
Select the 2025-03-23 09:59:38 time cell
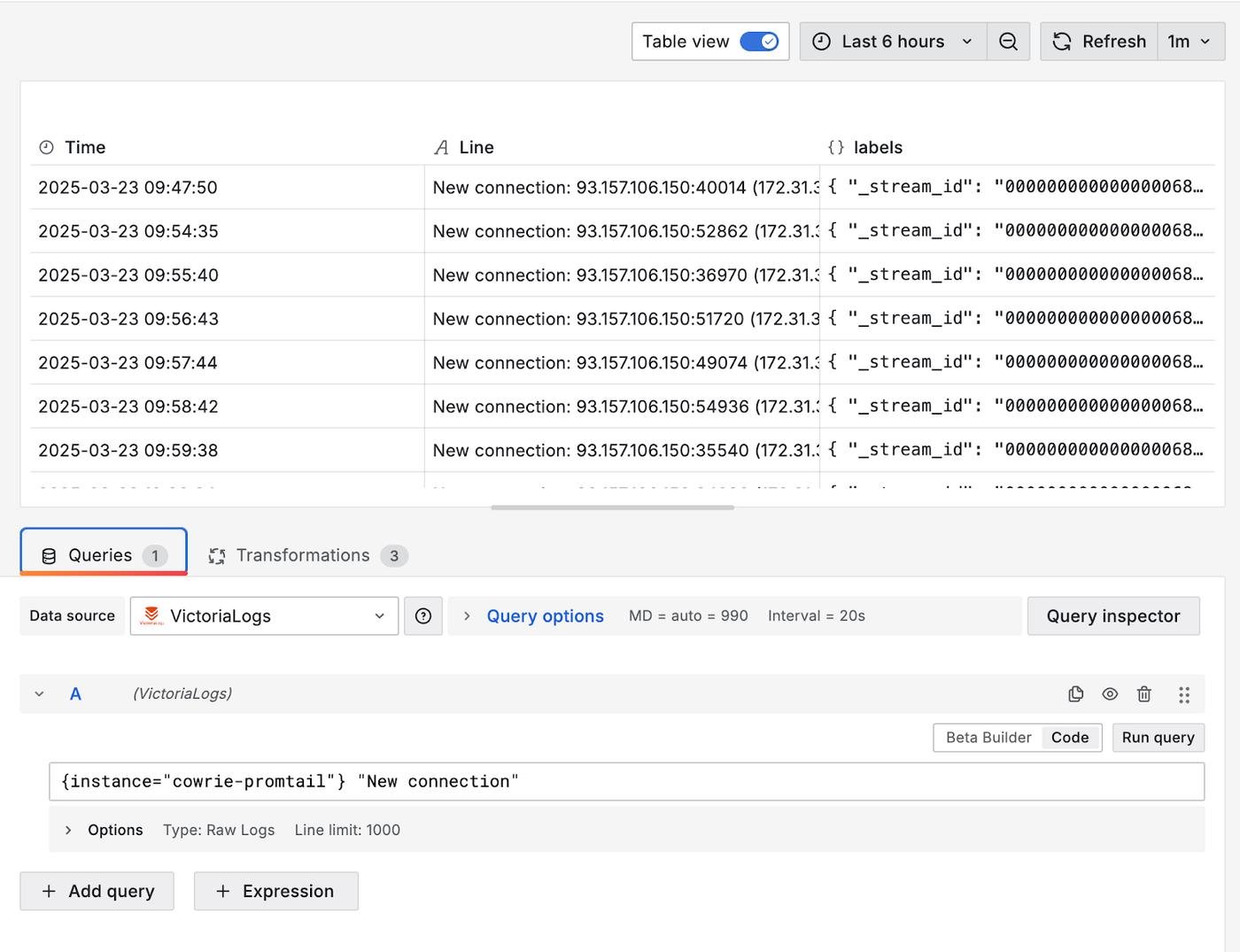228,450
